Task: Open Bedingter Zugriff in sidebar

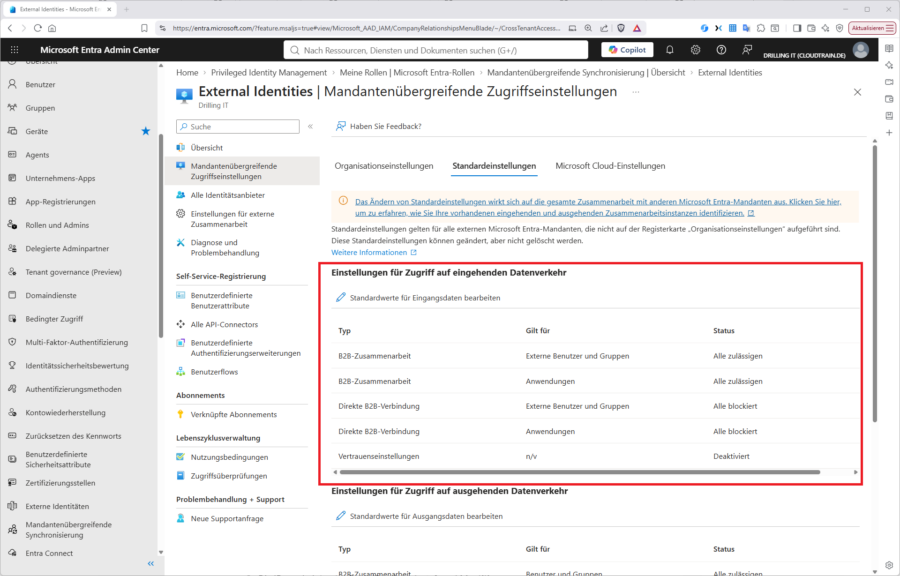Action: point(54,319)
